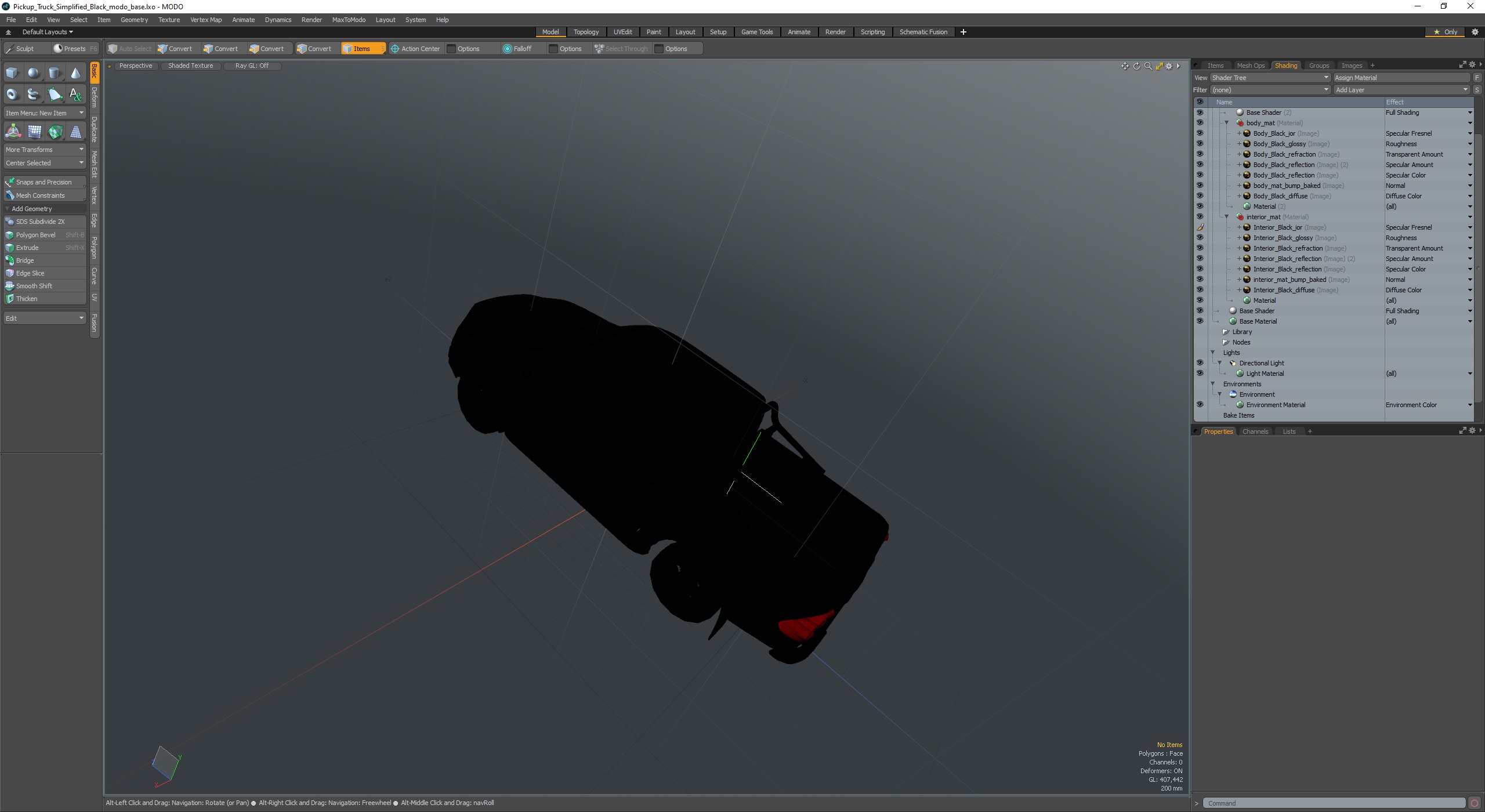Switch to the UVEdit layout tab

(622, 32)
